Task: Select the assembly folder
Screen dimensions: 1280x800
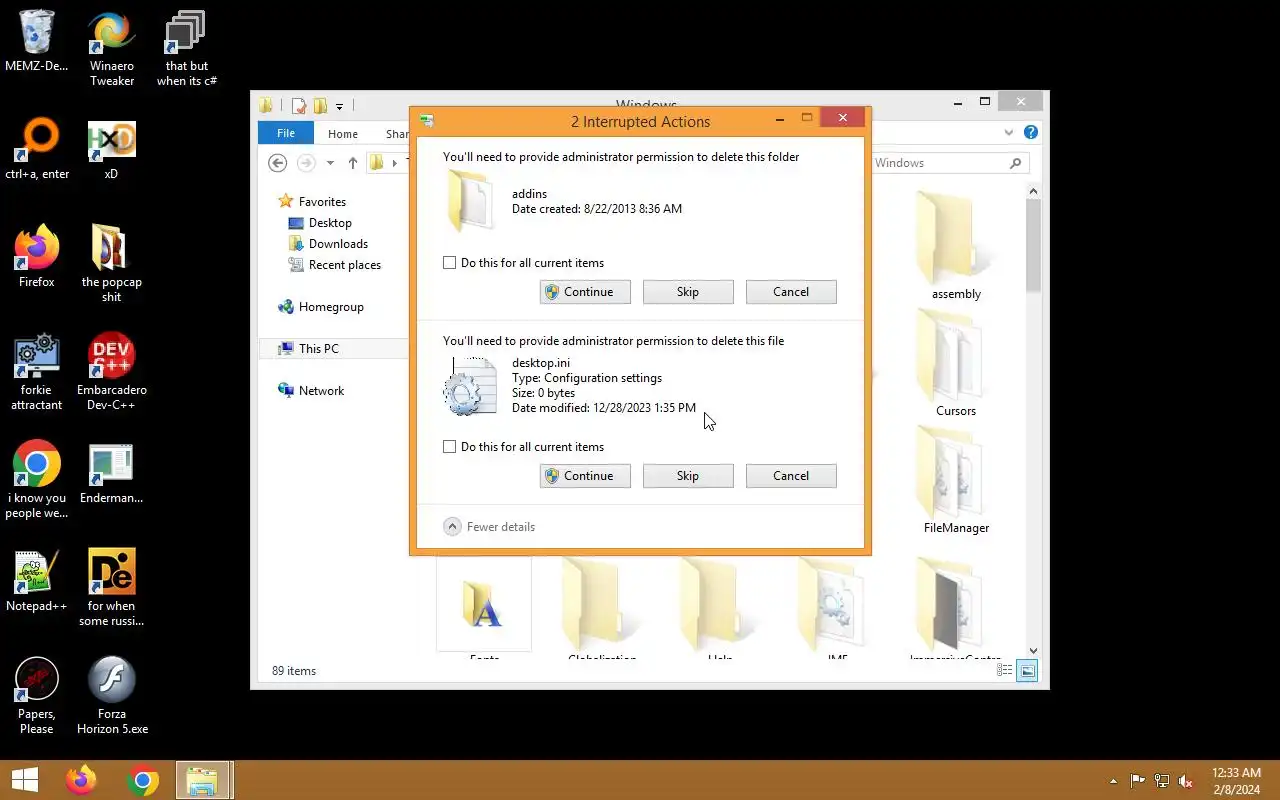Action: point(956,246)
